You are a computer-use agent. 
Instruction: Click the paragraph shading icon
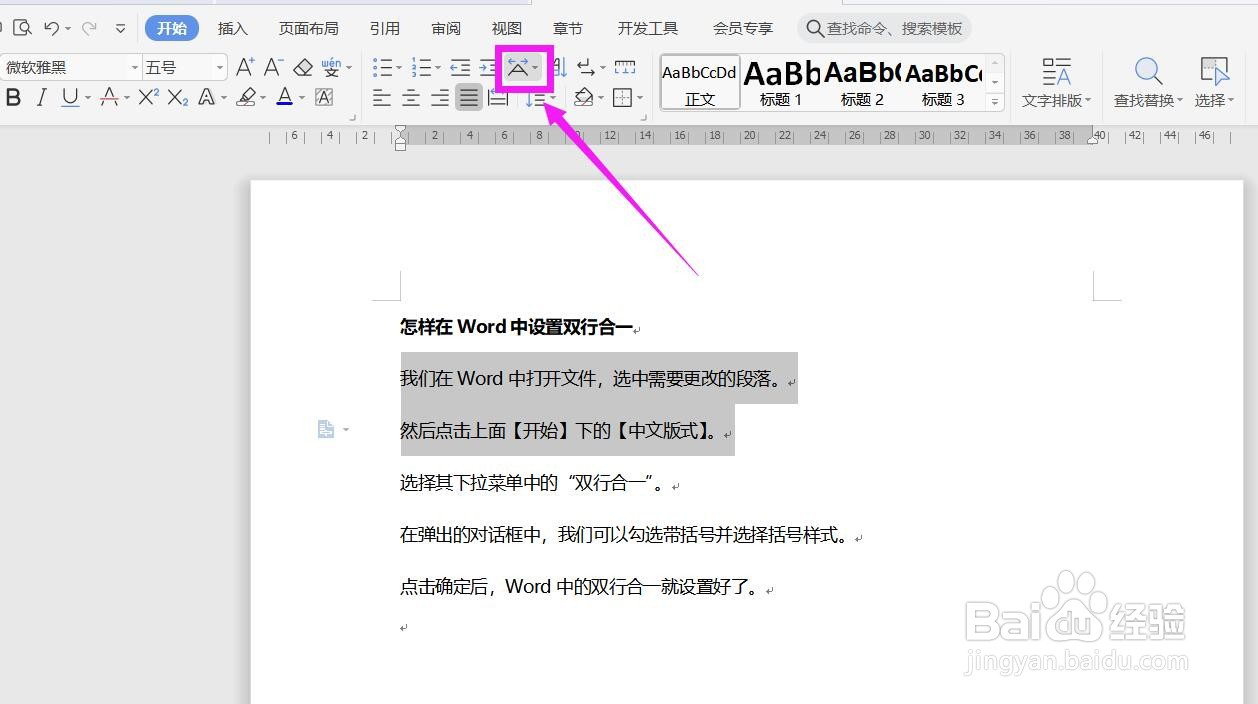tap(584, 97)
